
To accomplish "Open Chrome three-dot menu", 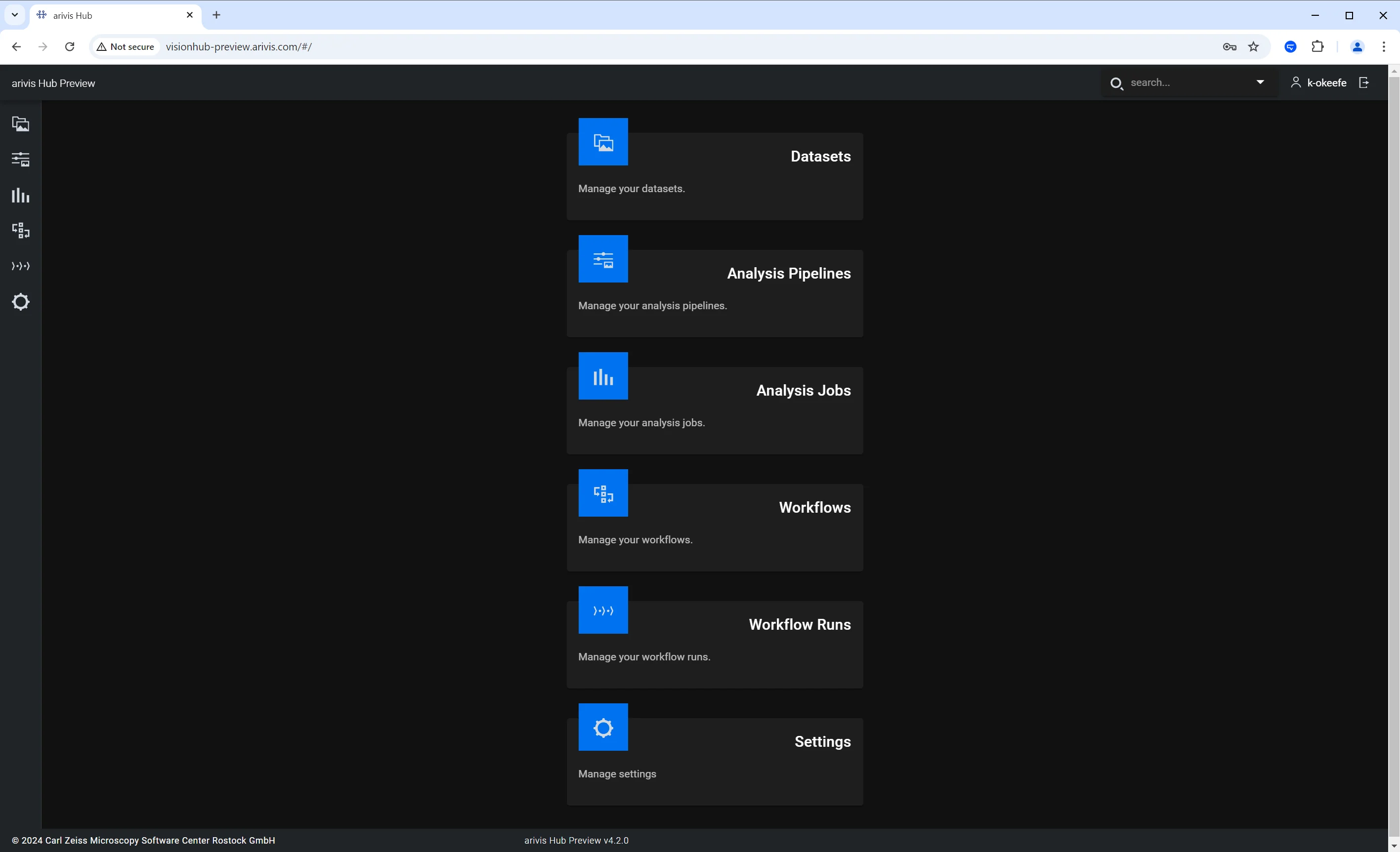I will click(x=1384, y=46).
